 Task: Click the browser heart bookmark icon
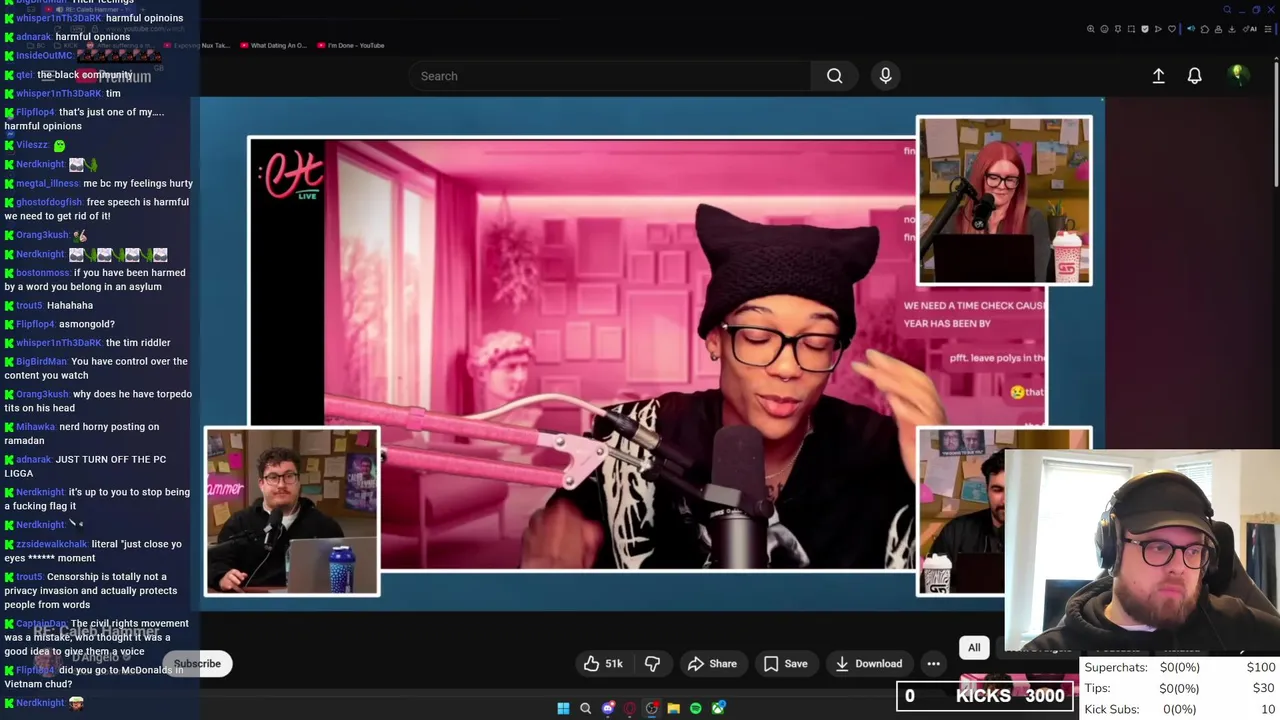click(x=1172, y=29)
